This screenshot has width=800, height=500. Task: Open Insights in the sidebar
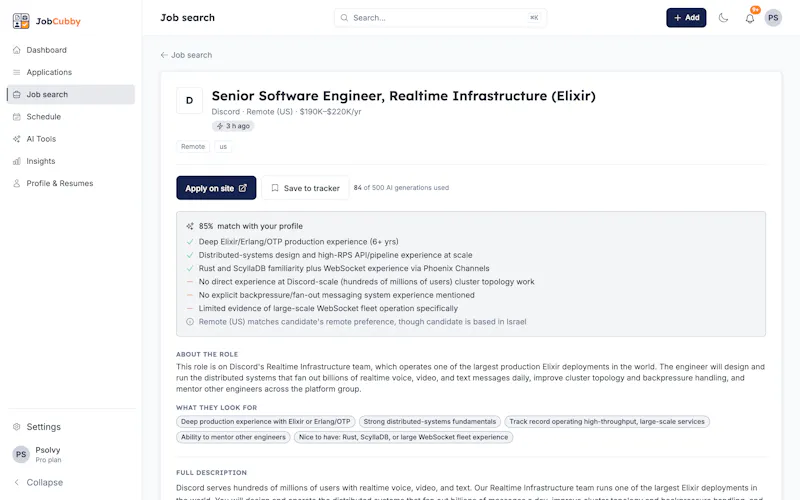click(71, 161)
